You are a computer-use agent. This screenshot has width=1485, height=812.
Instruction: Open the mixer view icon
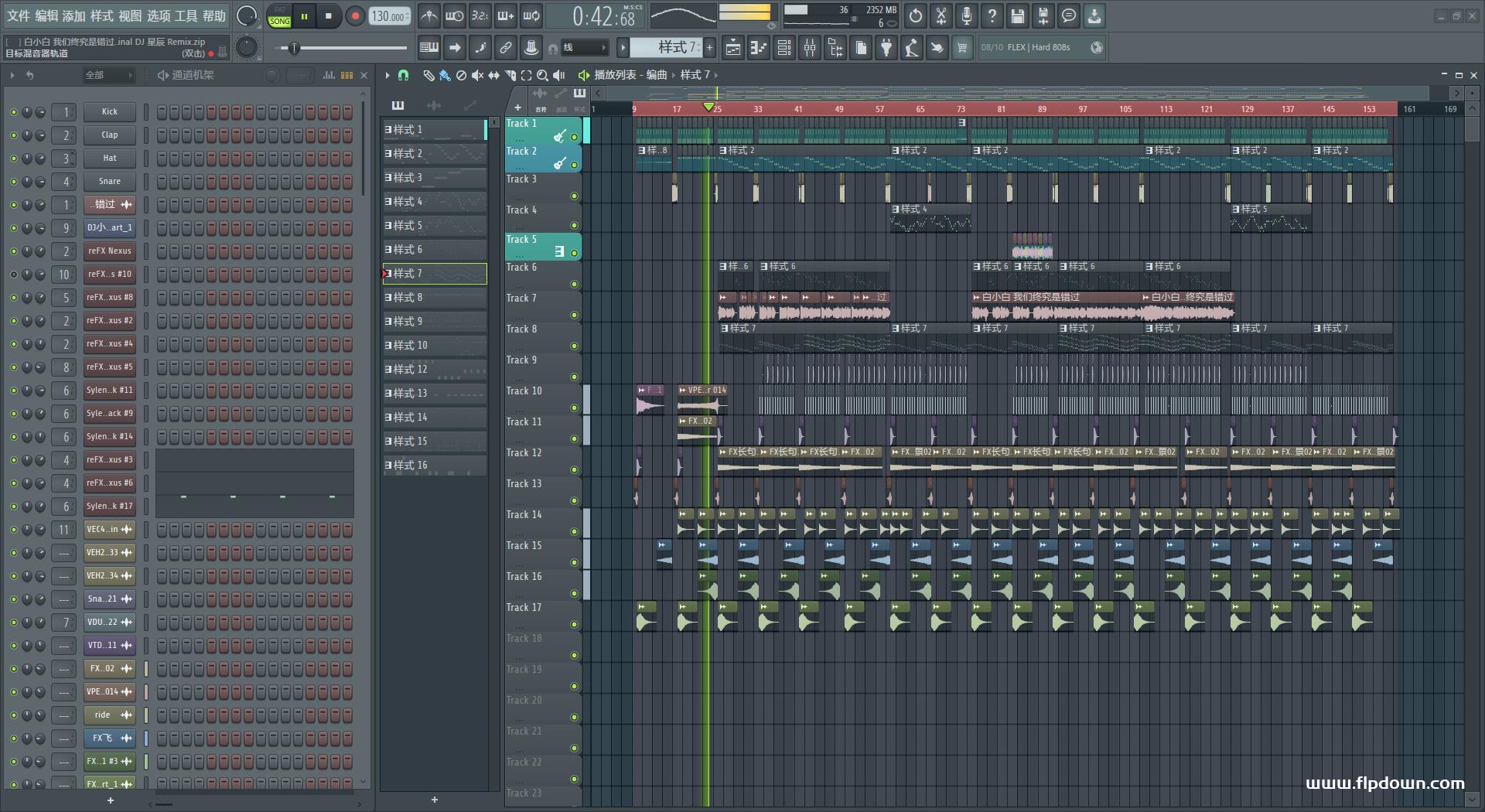pyautogui.click(x=810, y=48)
